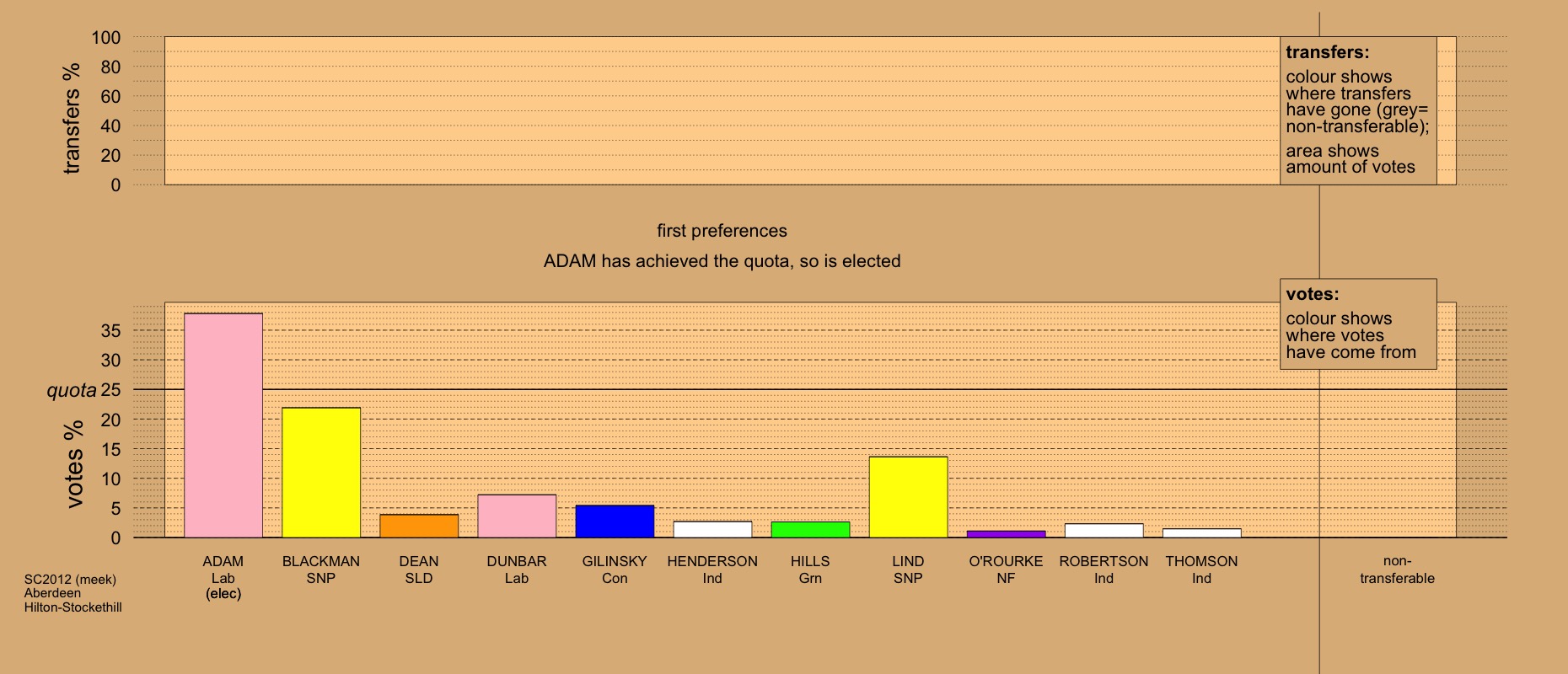Click the HENDERSON Ind candidate label

712,570
